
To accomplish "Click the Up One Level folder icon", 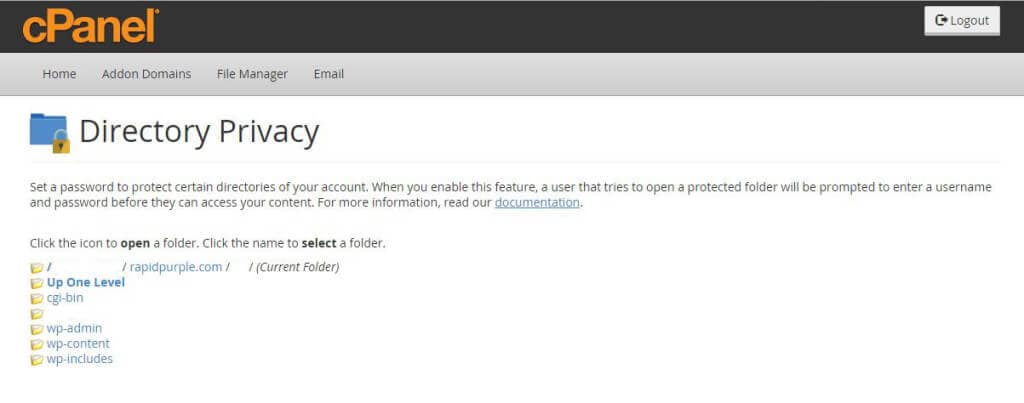I will (37, 283).
